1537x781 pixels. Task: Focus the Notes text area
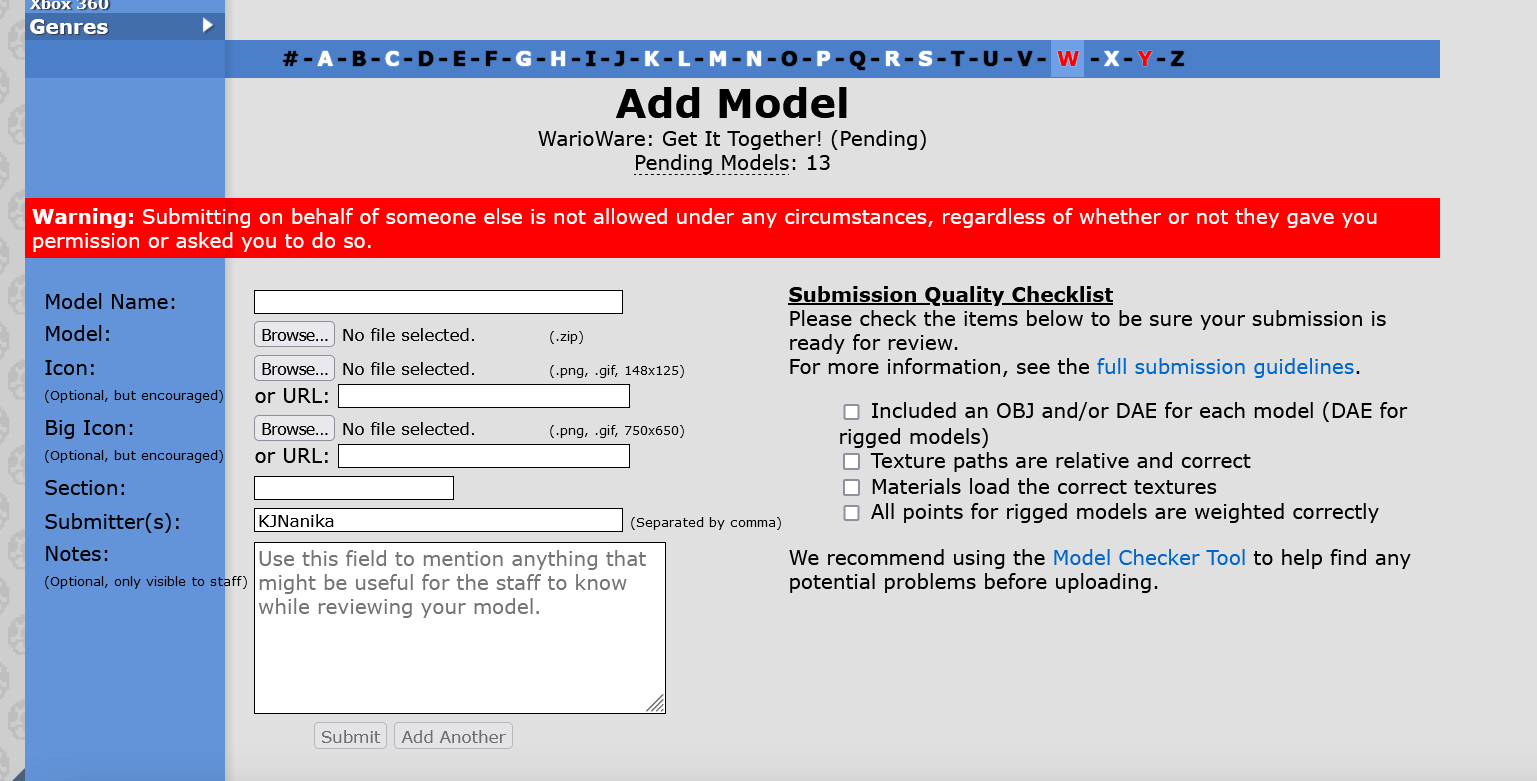[x=460, y=628]
